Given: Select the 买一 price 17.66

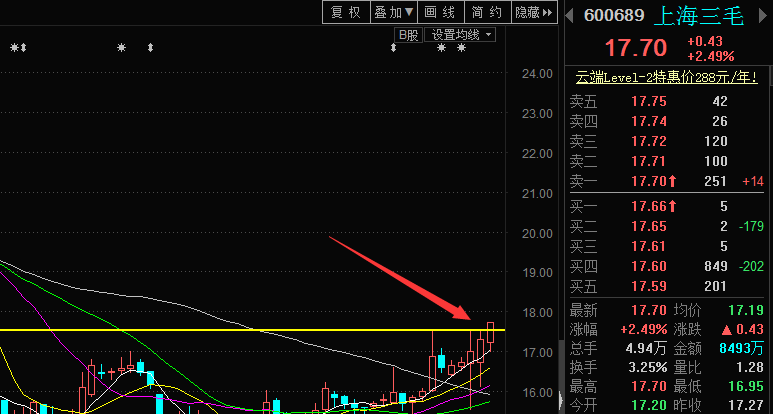Looking at the screenshot, I should (x=649, y=207).
